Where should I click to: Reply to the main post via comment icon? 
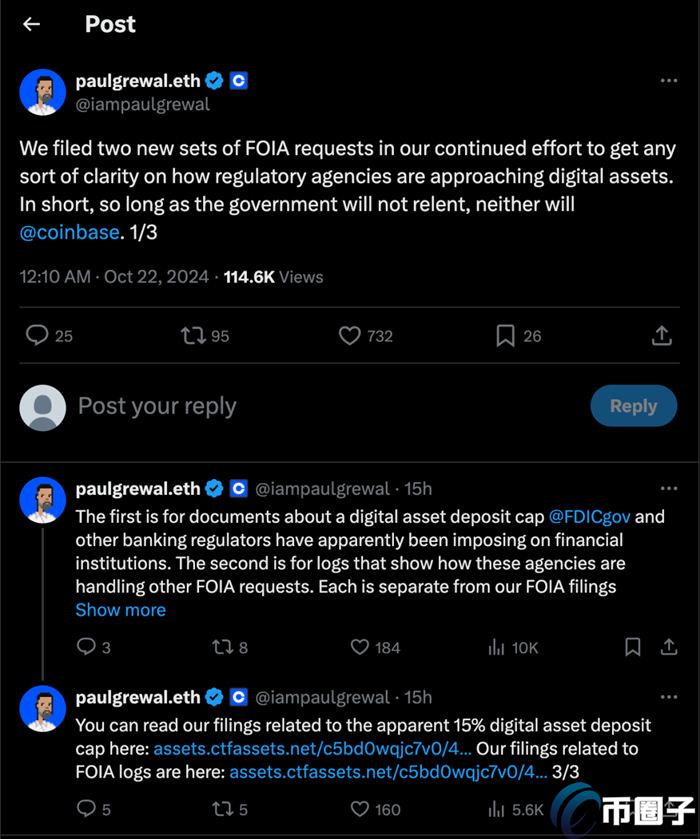[37, 336]
